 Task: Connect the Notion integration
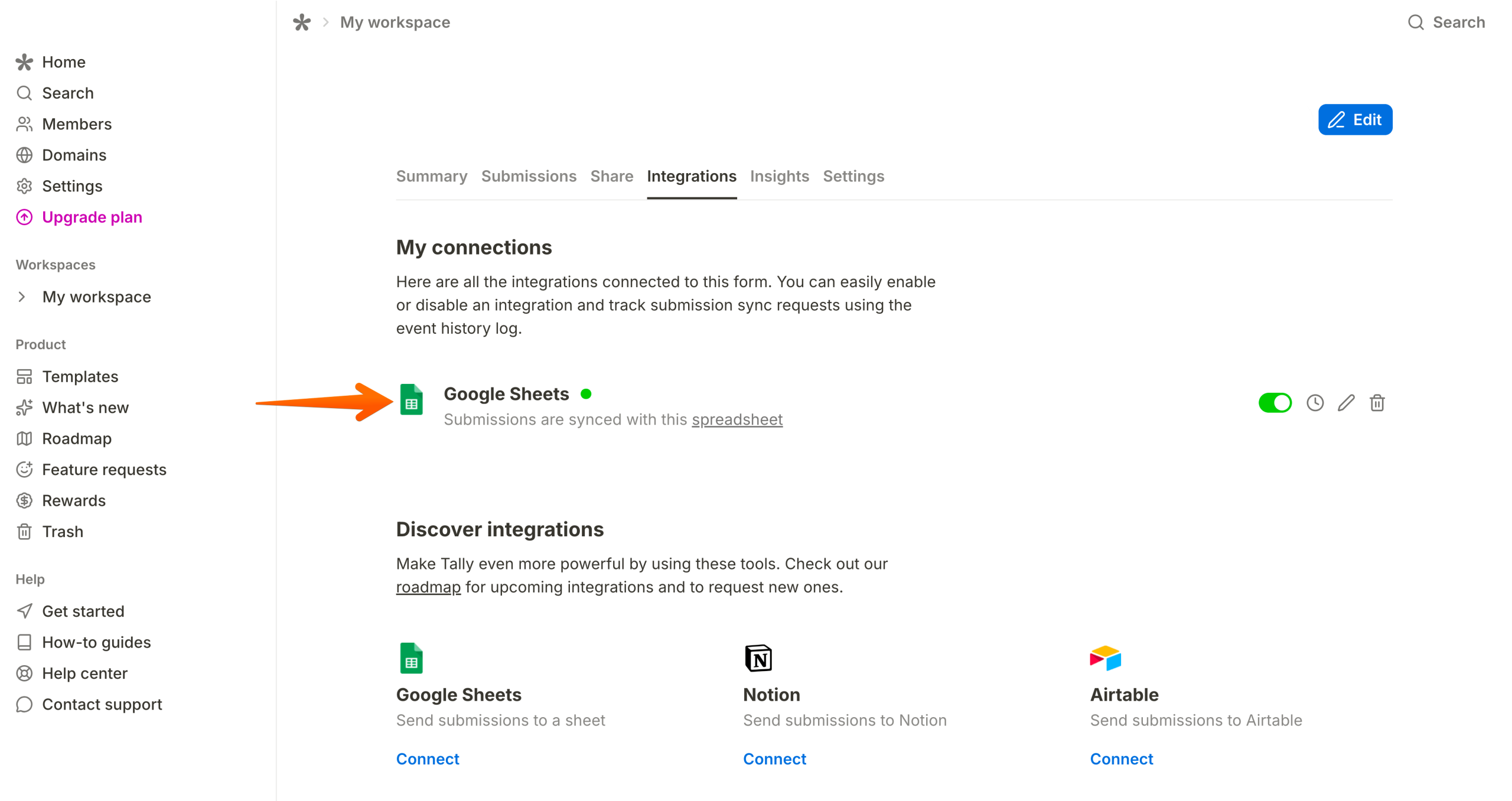[x=774, y=759]
